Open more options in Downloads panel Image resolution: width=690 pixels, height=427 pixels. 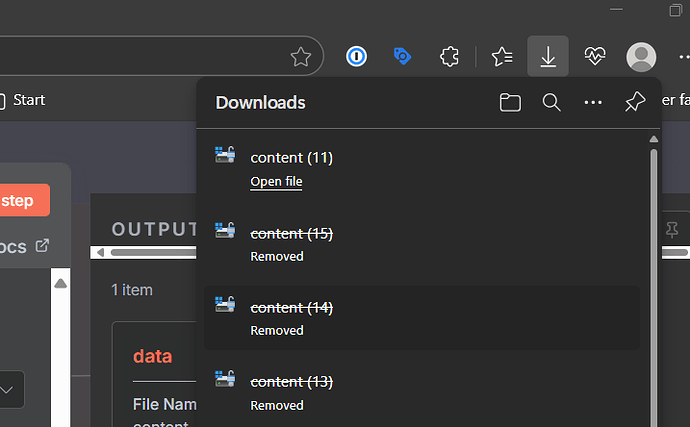click(x=593, y=102)
